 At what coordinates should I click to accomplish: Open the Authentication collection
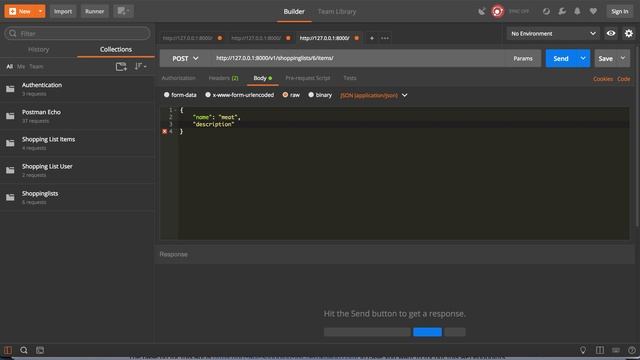(78, 89)
